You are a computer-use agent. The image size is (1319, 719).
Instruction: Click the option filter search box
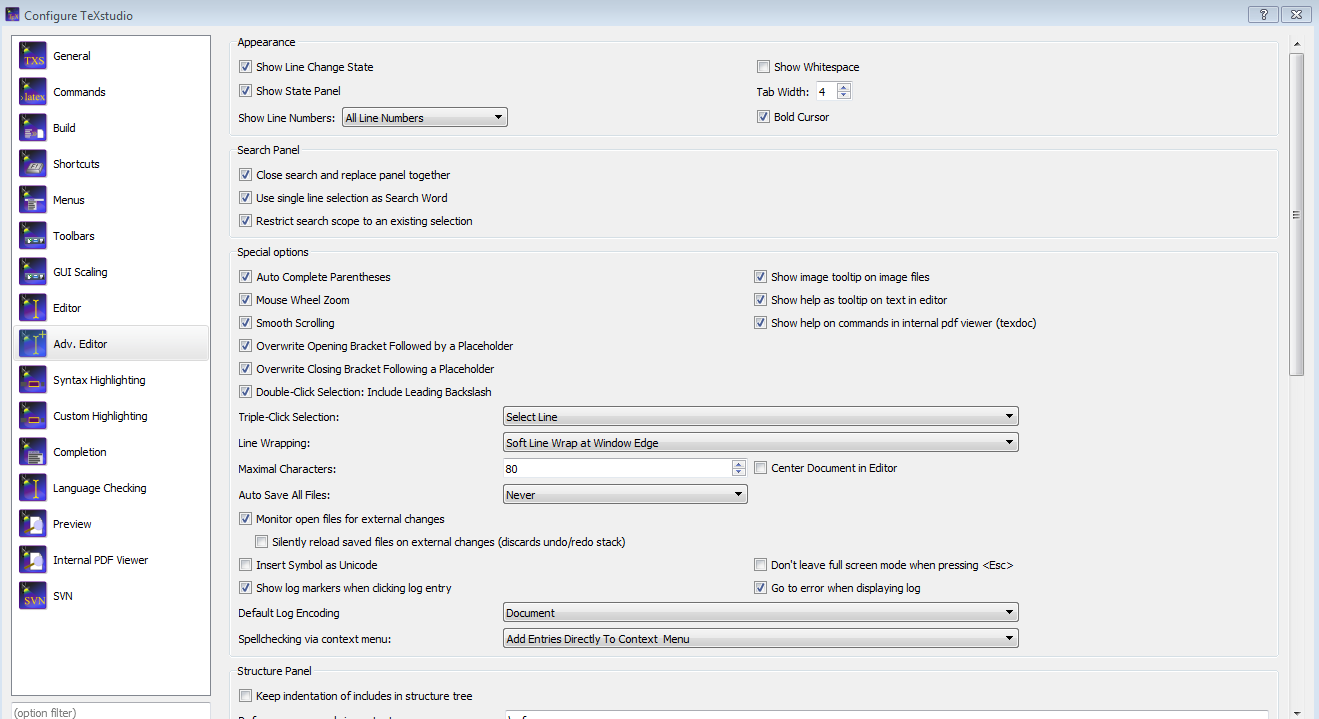tap(111, 711)
